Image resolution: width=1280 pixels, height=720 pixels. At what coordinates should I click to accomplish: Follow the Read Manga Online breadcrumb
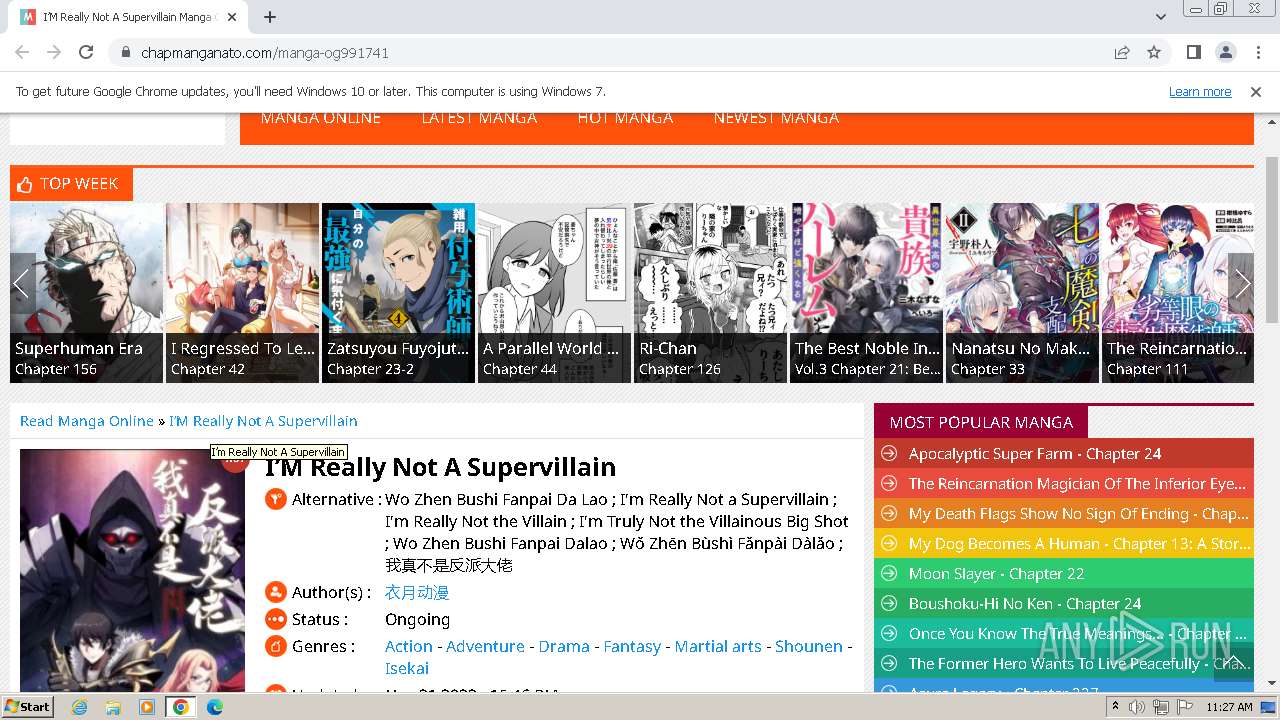click(x=87, y=421)
